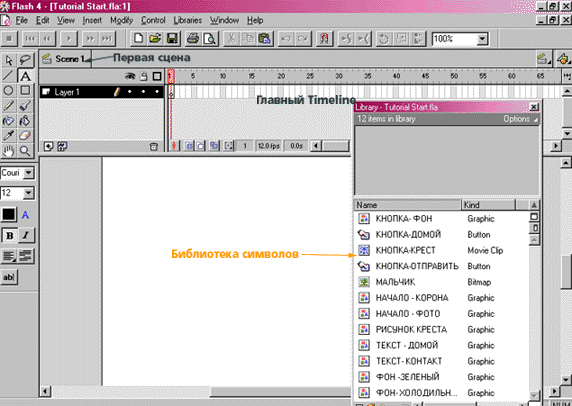572x406 pixels.
Task: Select the Rectangle tool
Action: (x=25, y=90)
